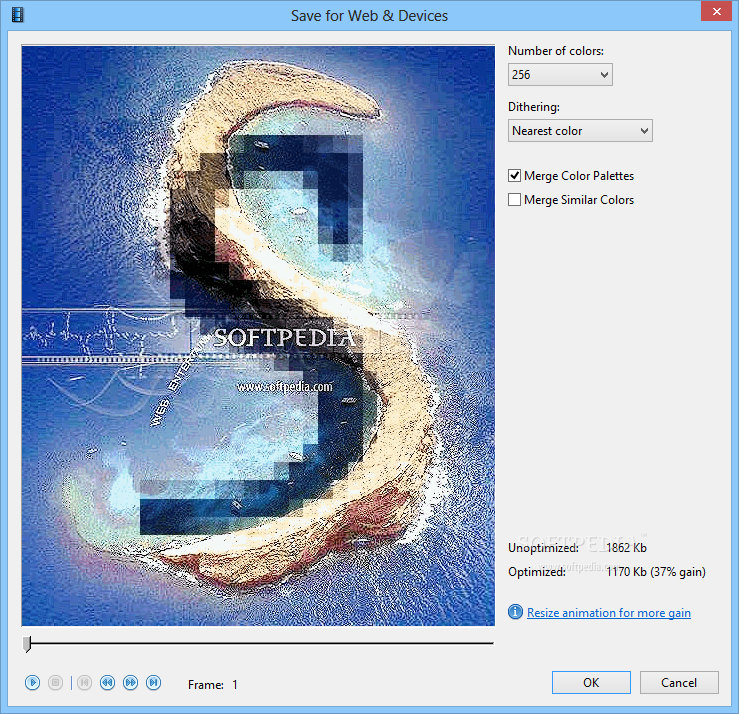
Task: Click the frame slider thumb
Action: [x=27, y=644]
